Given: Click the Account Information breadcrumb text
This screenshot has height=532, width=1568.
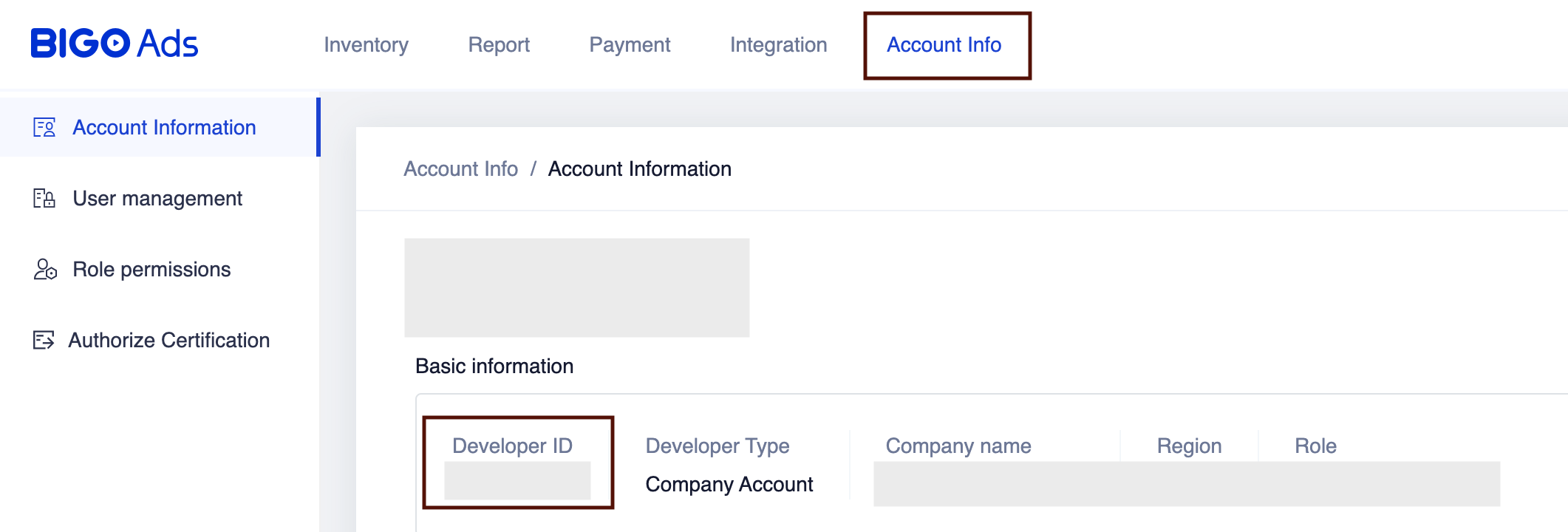Looking at the screenshot, I should pyautogui.click(x=639, y=169).
